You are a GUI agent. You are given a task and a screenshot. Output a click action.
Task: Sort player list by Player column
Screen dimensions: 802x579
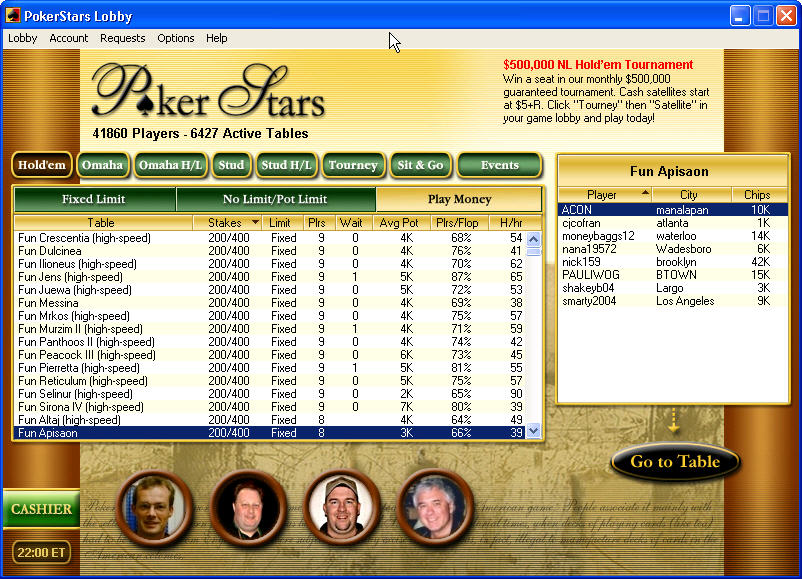(603, 195)
